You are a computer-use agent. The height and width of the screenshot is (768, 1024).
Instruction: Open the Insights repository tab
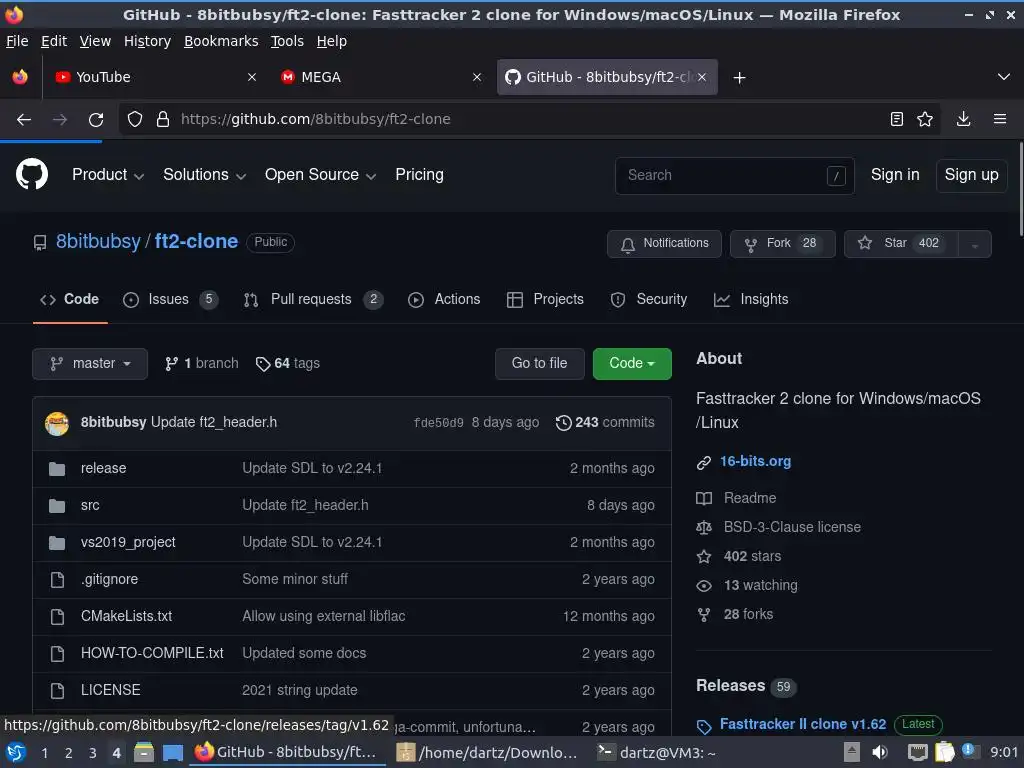751,300
